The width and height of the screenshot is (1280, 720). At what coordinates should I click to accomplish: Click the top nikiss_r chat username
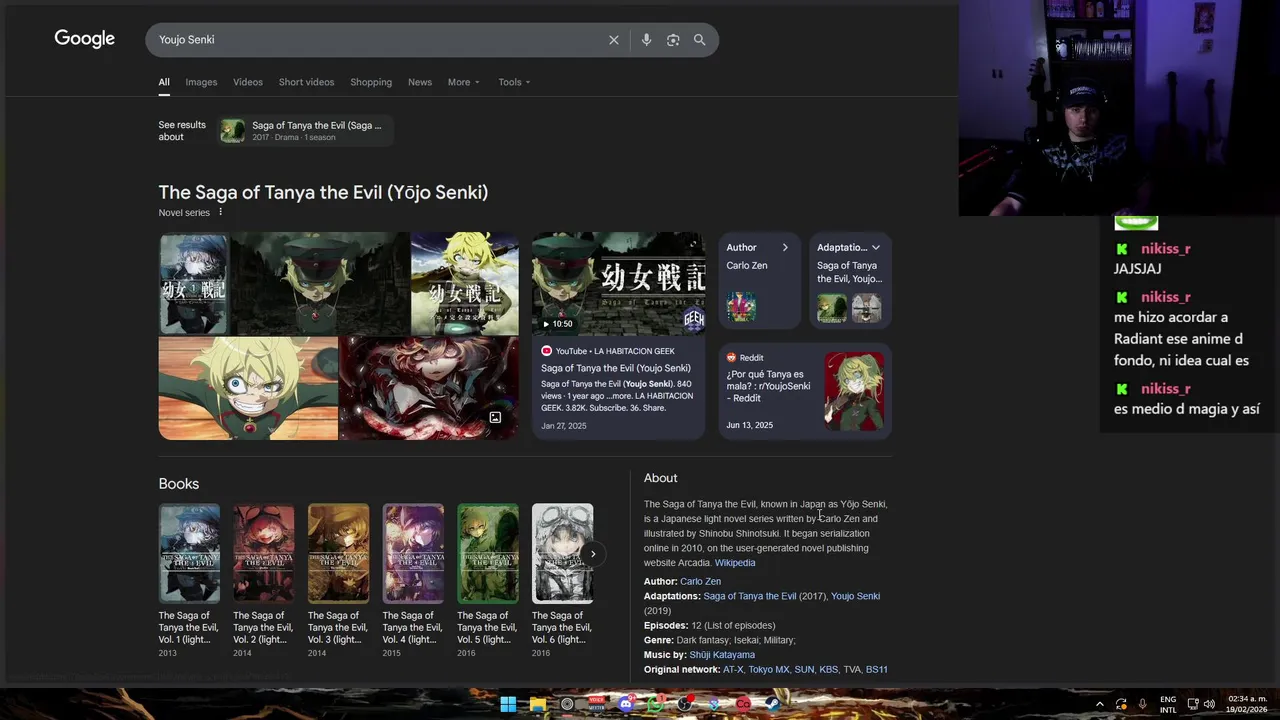1166,249
